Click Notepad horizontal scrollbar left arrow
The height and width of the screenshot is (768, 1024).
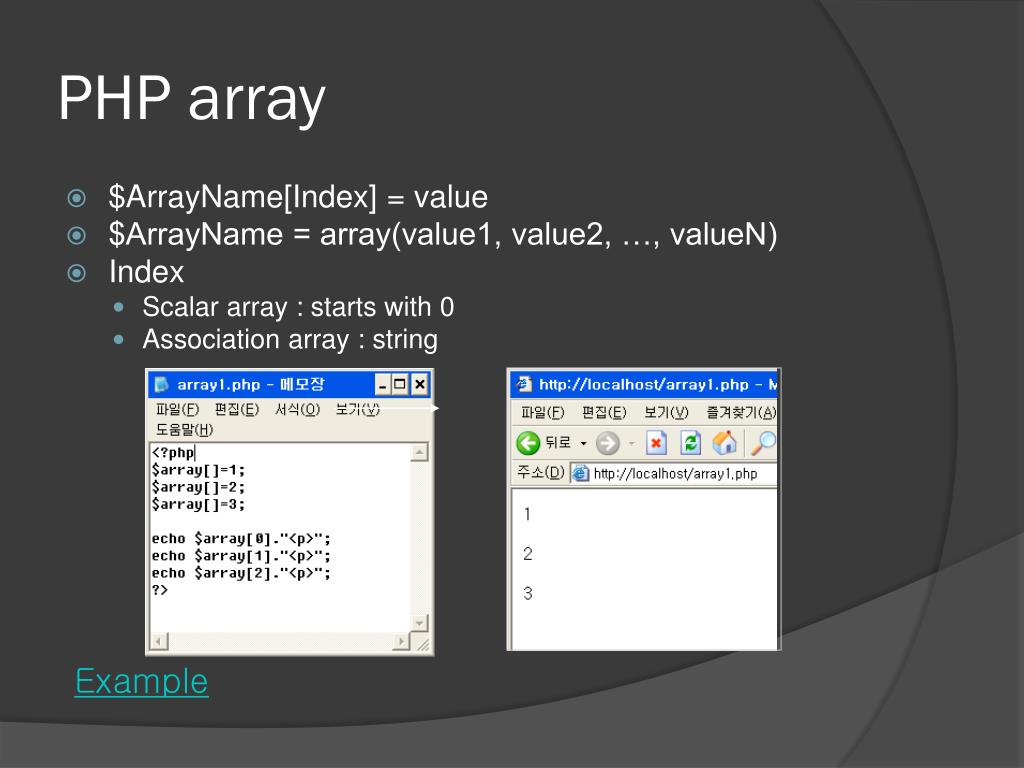tap(159, 641)
